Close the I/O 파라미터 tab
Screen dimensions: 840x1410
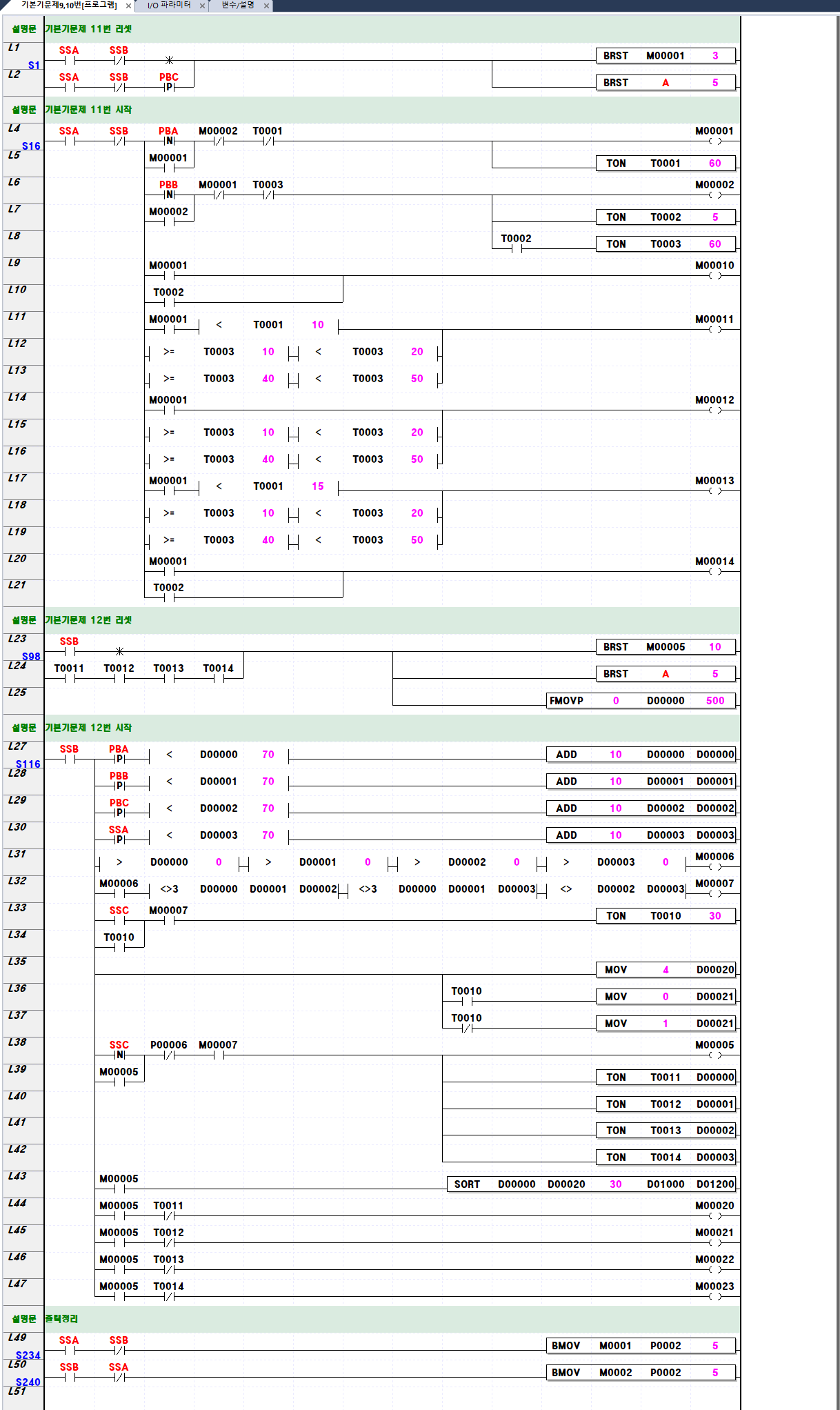tap(202, 6)
